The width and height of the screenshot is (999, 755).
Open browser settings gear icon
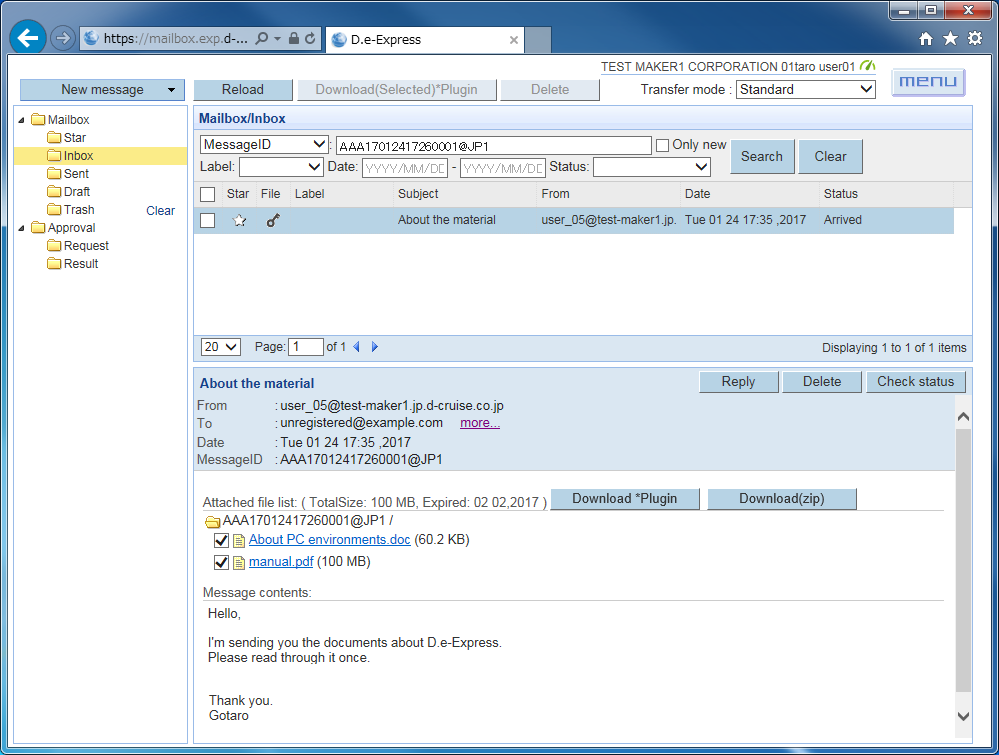975,39
